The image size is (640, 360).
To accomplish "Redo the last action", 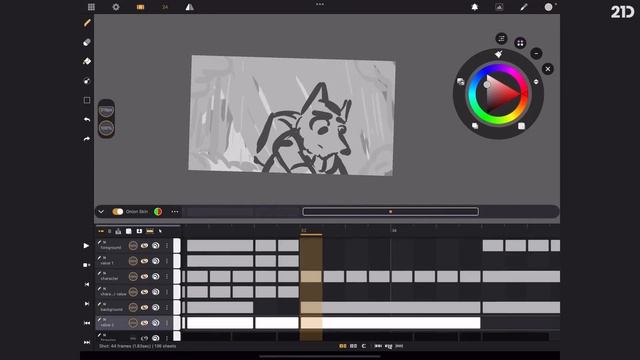I will pyautogui.click(x=87, y=139).
